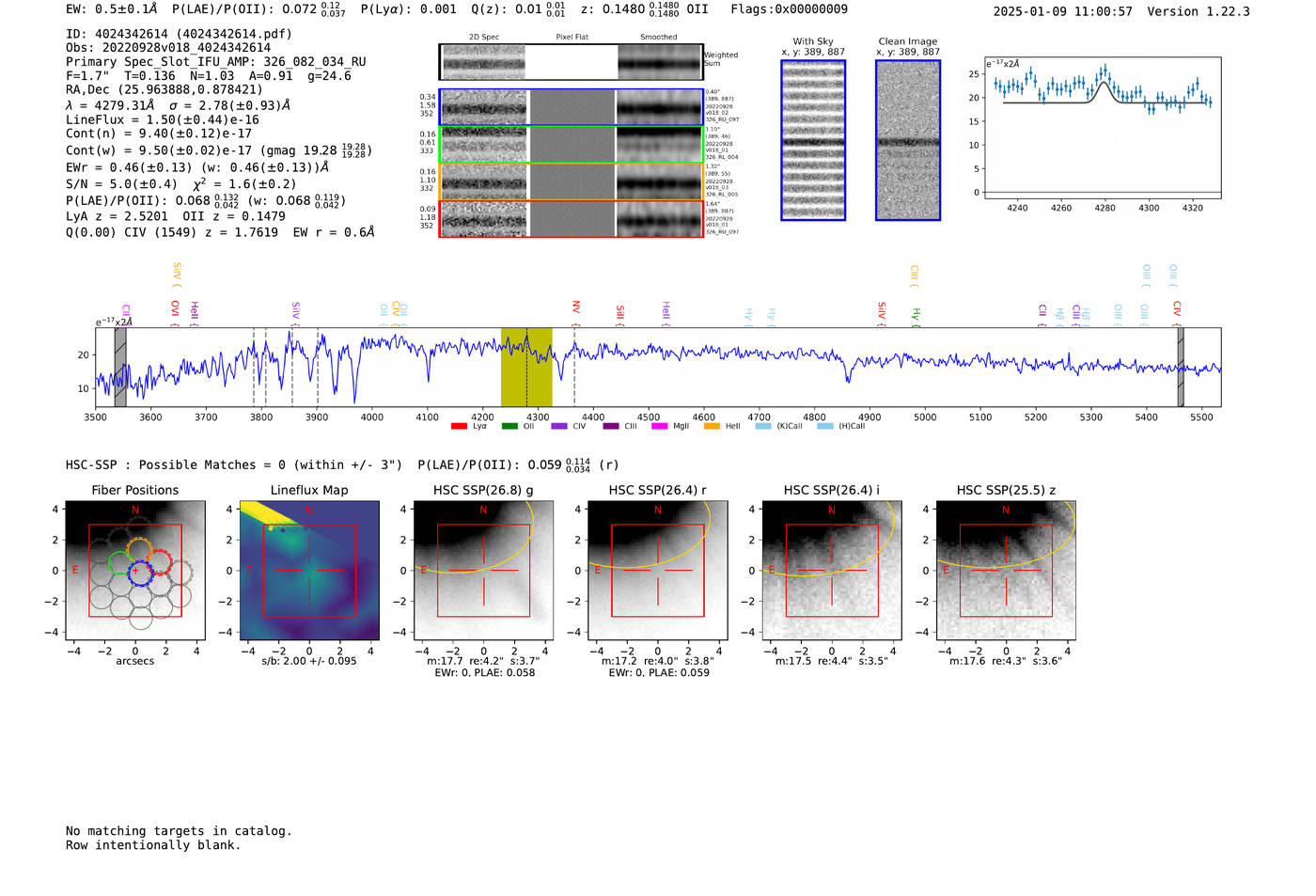Click the s/b: 2.00 +/- 0.095 label
The image size is (1316, 896).
point(309,661)
